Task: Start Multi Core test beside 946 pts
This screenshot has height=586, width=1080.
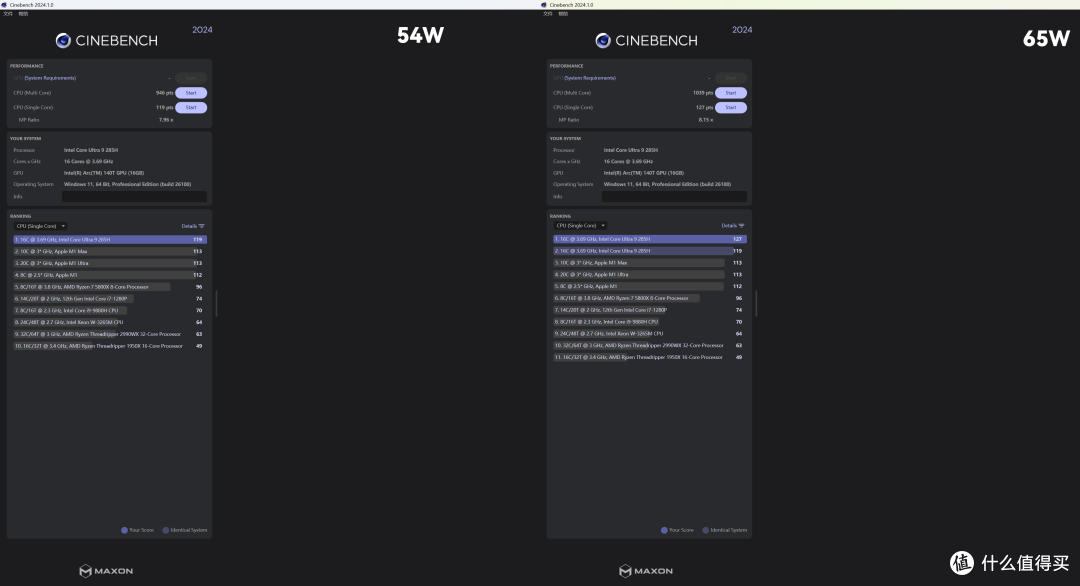Action: 191,93
